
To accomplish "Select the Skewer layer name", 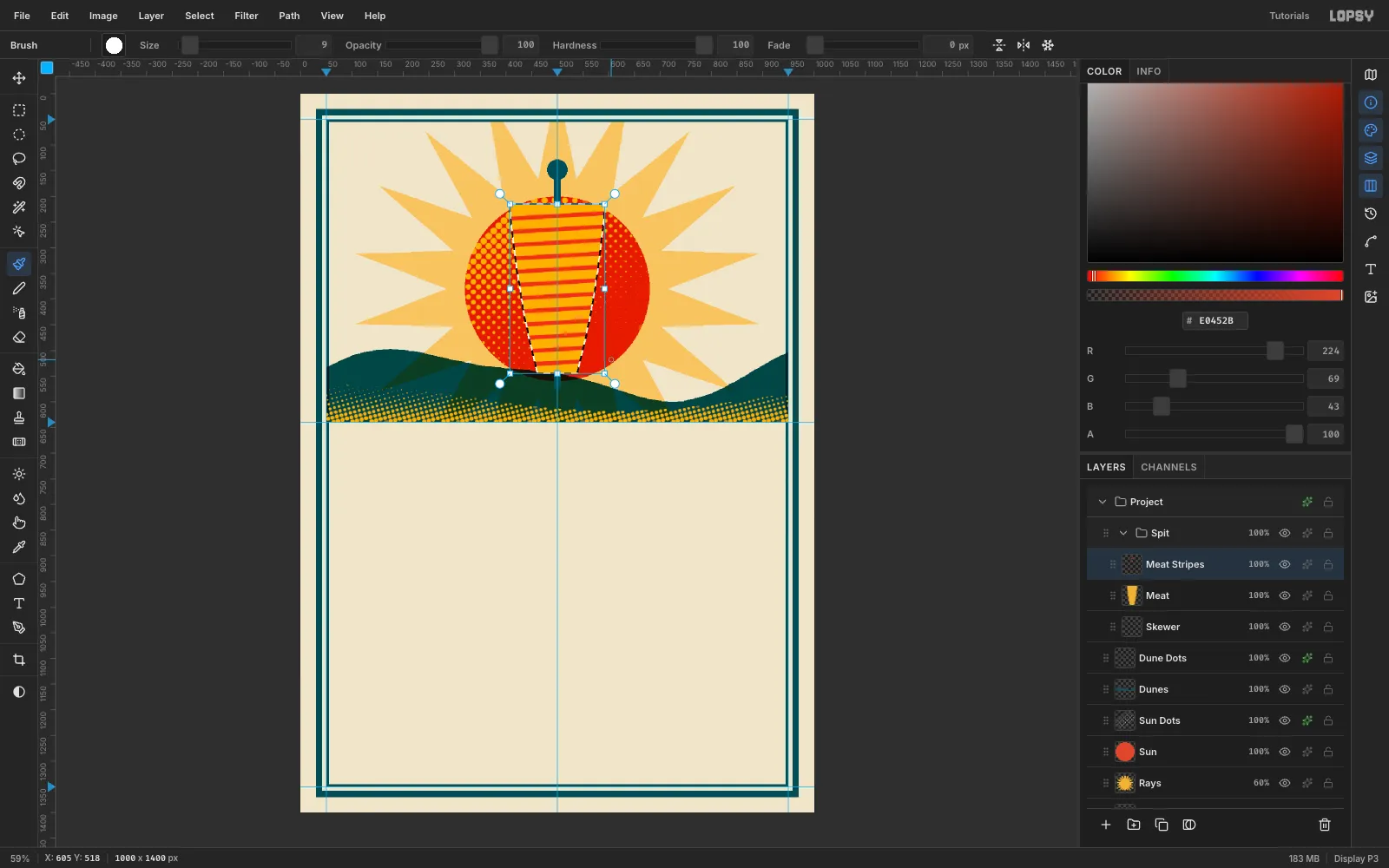I will click(1162, 627).
